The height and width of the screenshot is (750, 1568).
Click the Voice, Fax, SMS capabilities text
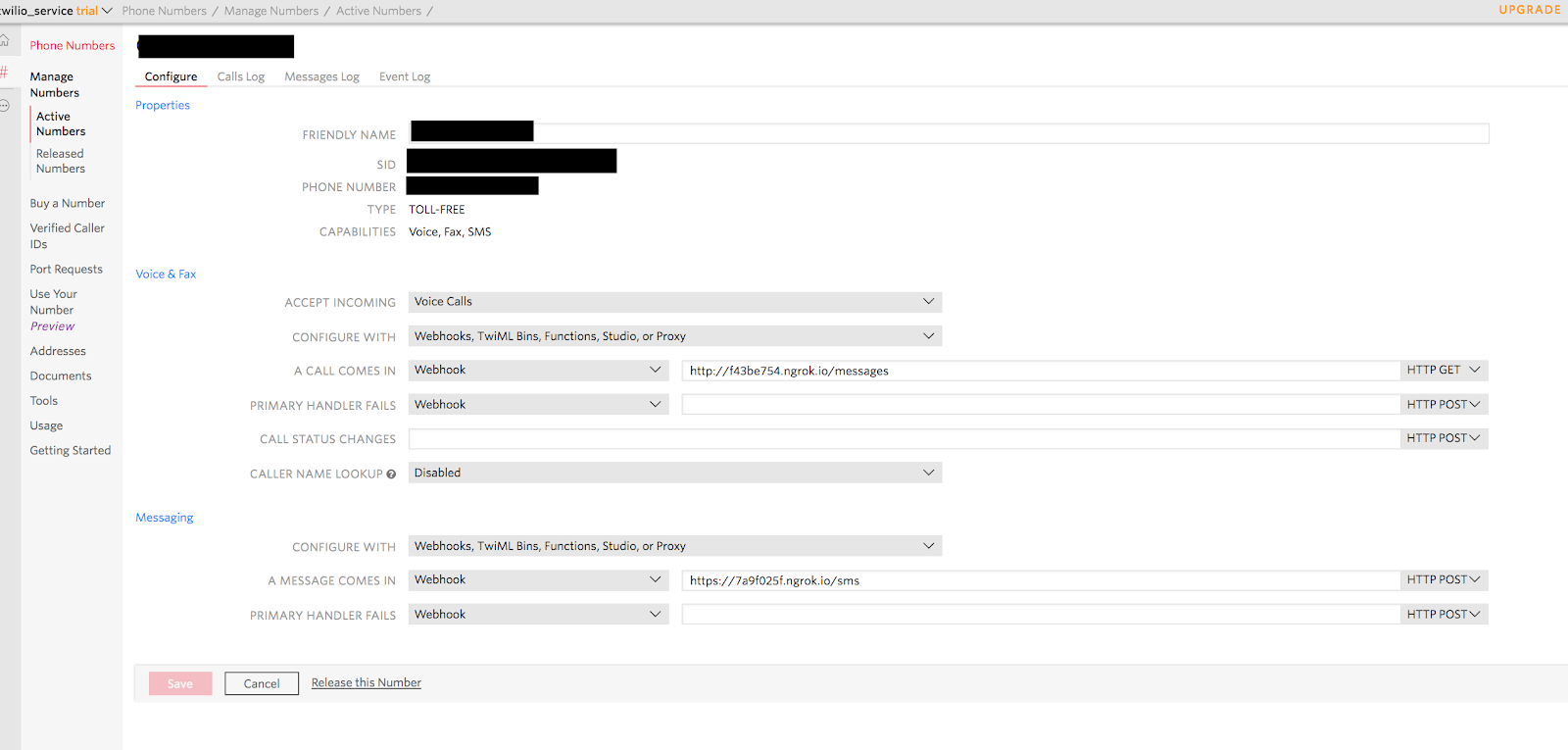tap(450, 232)
